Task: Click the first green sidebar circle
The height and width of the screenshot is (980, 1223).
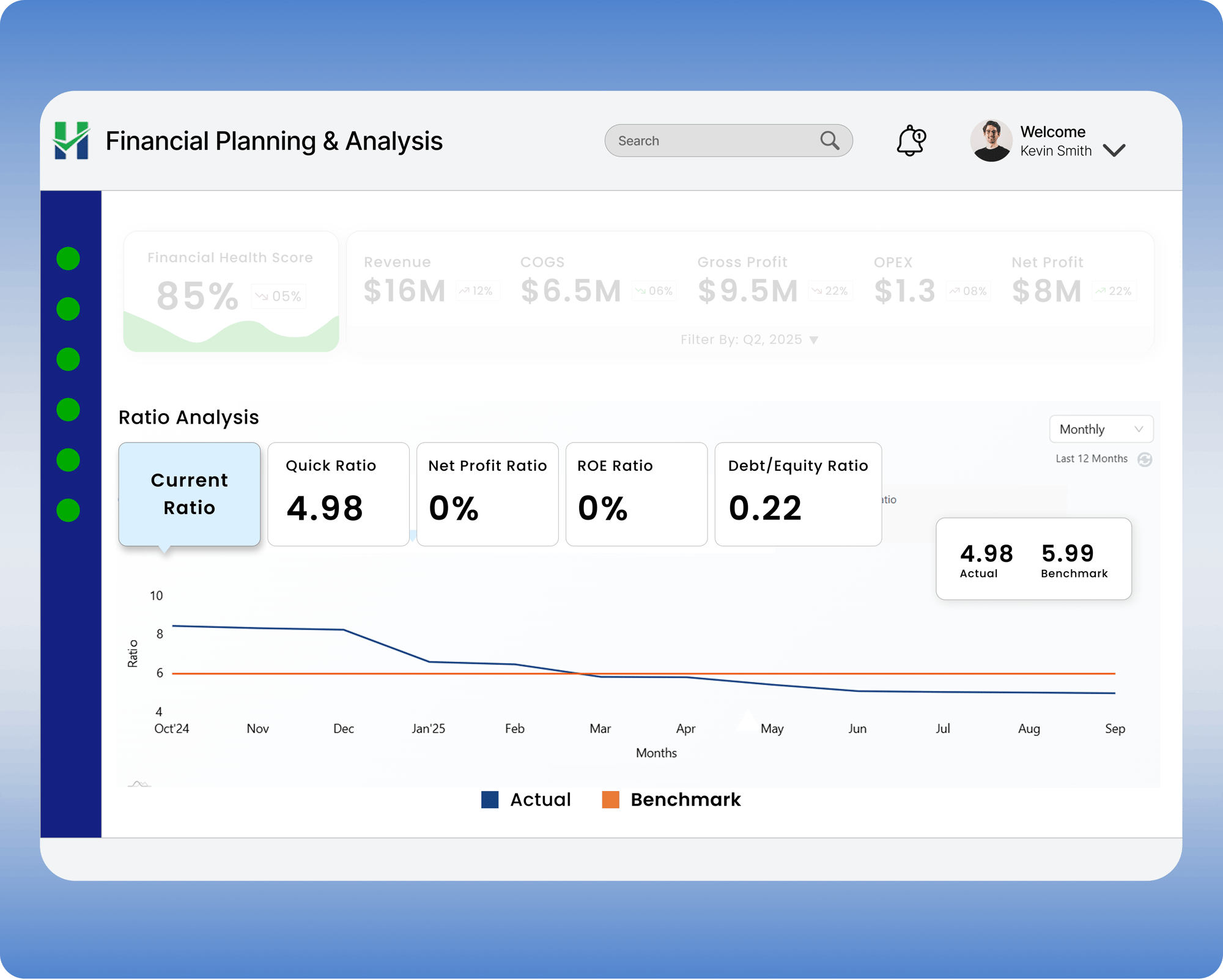Action: coord(68,259)
